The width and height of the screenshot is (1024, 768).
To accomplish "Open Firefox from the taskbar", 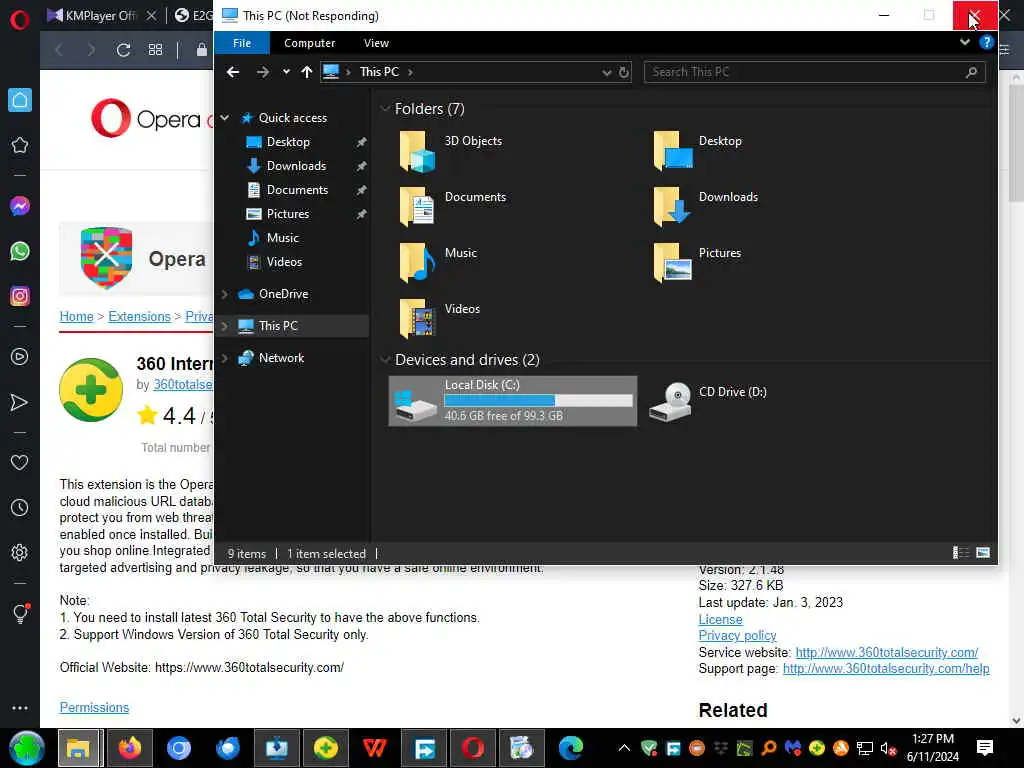I will [x=129, y=748].
